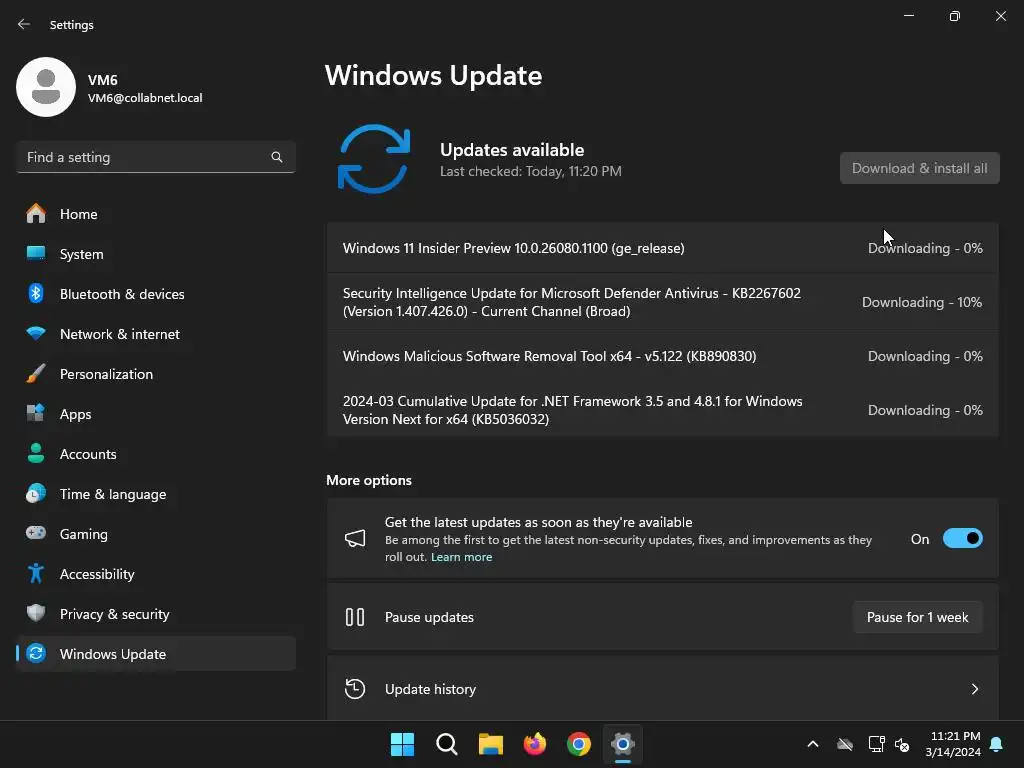The height and width of the screenshot is (768, 1024).
Task: Click Download & install all button
Action: pyautogui.click(x=920, y=168)
